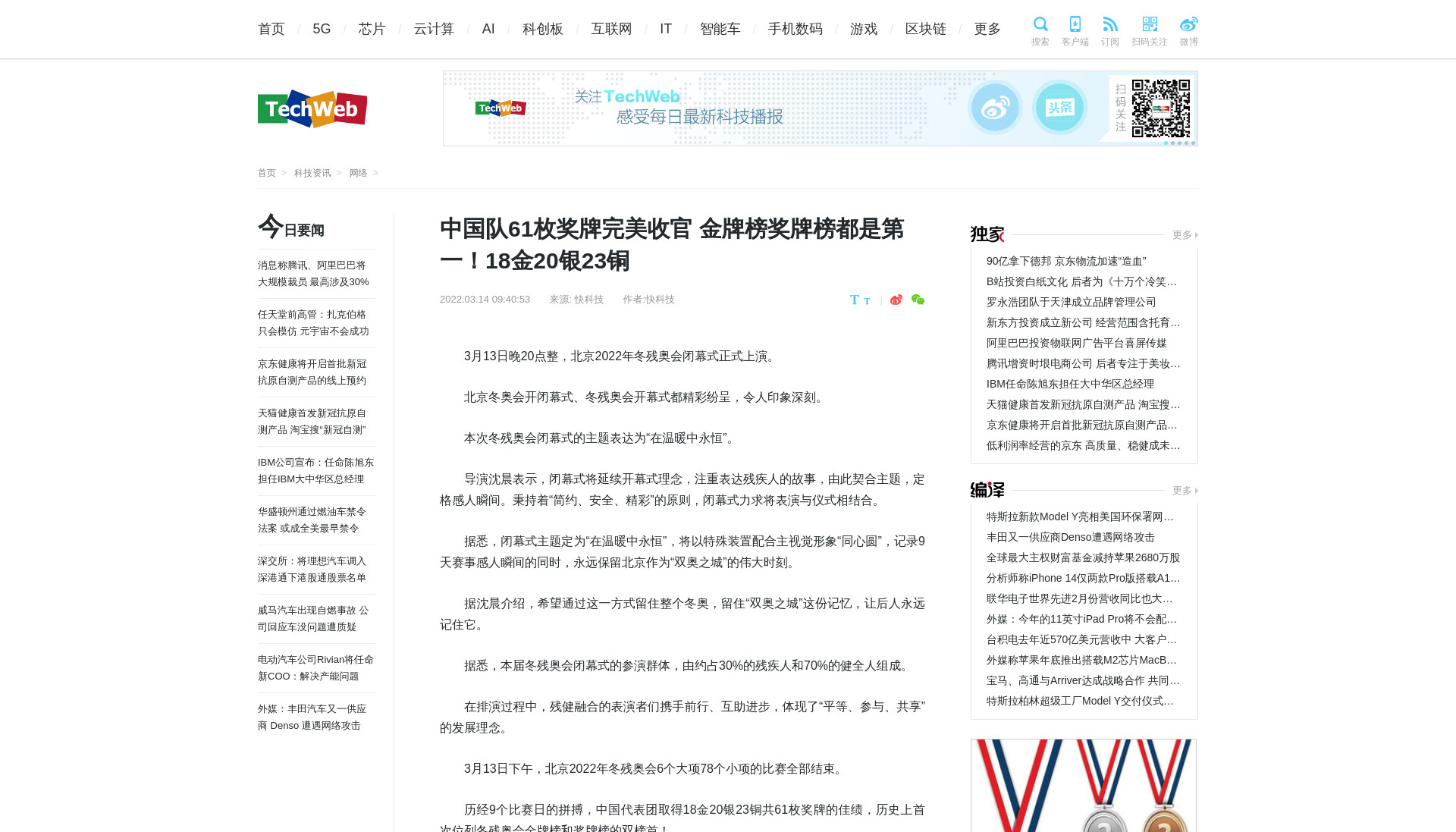
Task: Open IBM公司宣布 任命陈旭东 news item
Action: (316, 471)
